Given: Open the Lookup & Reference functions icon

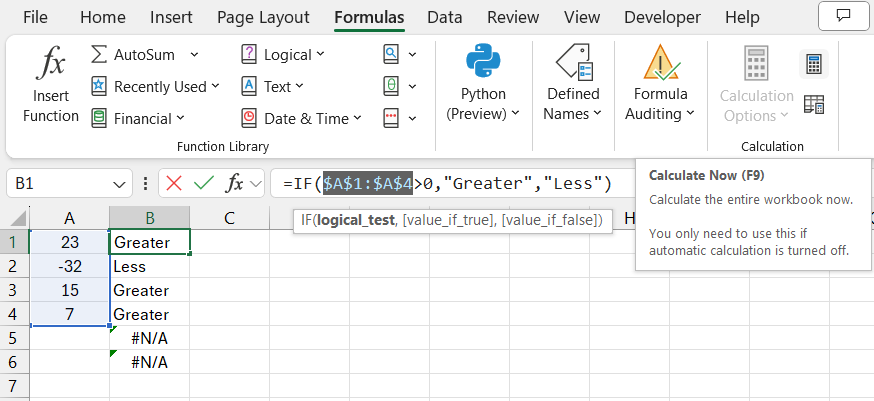Looking at the screenshot, I should pyautogui.click(x=392, y=54).
